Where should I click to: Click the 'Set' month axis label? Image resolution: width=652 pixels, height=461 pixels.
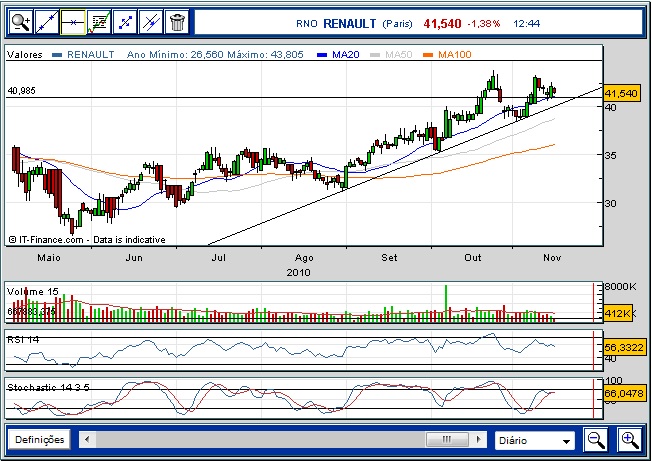[389, 258]
